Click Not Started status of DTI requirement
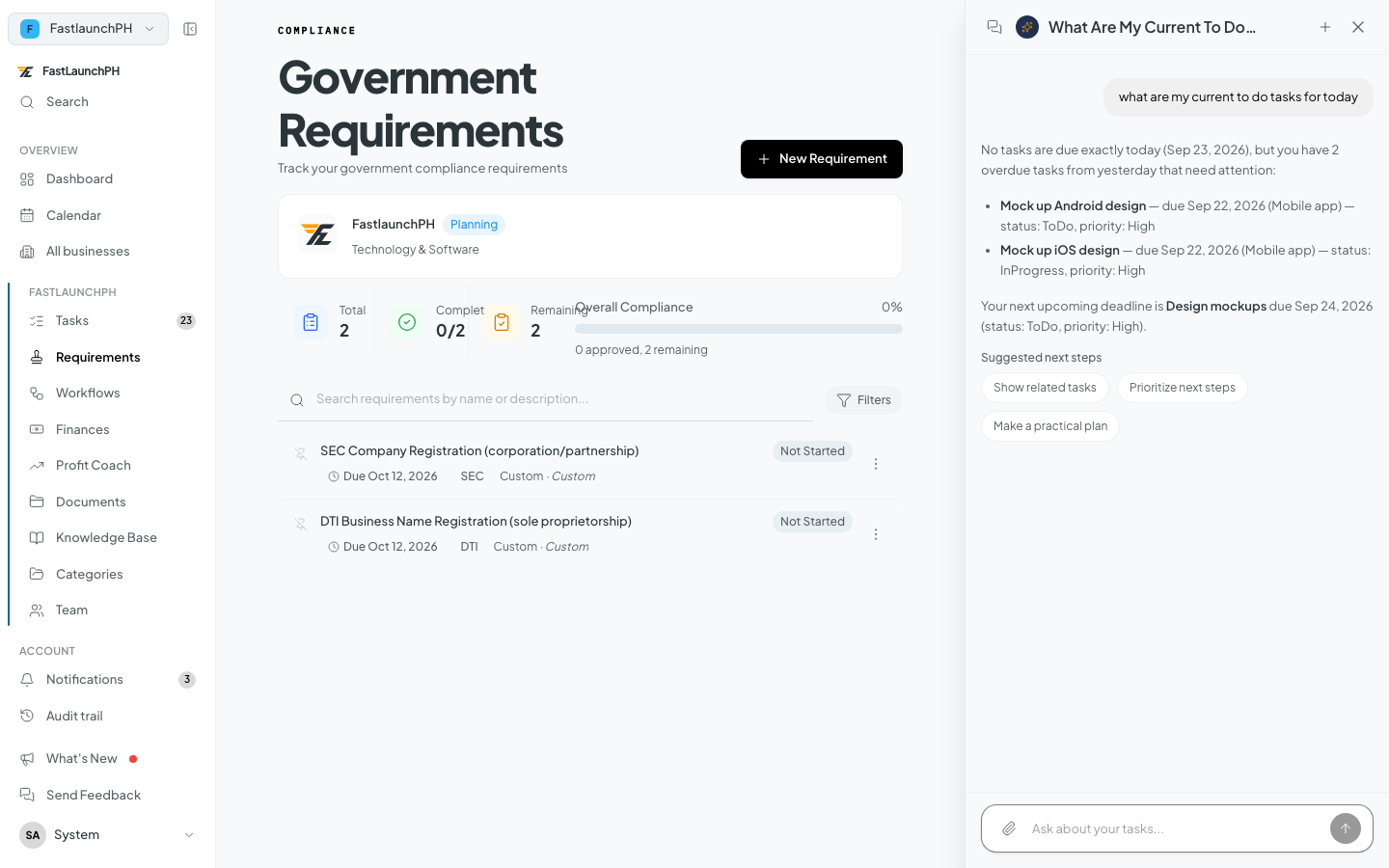This screenshot has width=1389, height=868. click(x=812, y=522)
